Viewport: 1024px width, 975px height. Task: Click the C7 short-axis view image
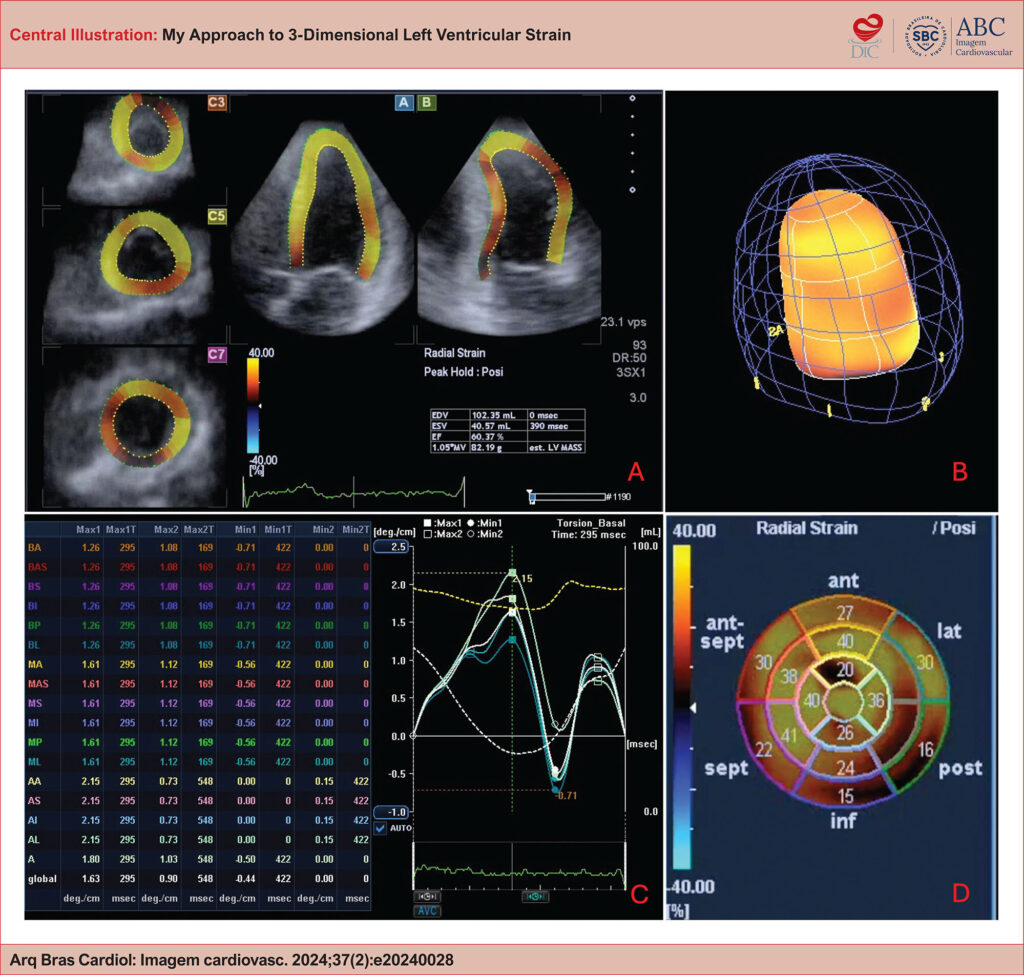point(135,427)
